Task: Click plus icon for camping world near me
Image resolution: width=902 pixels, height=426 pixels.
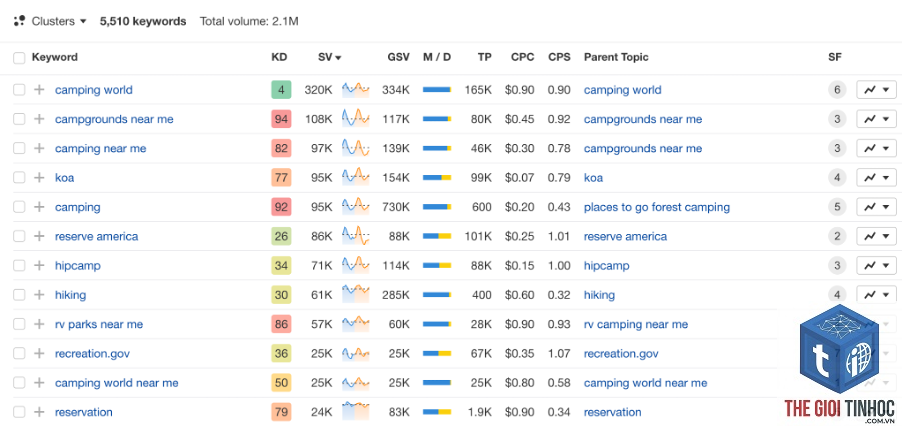Action: 39,383
